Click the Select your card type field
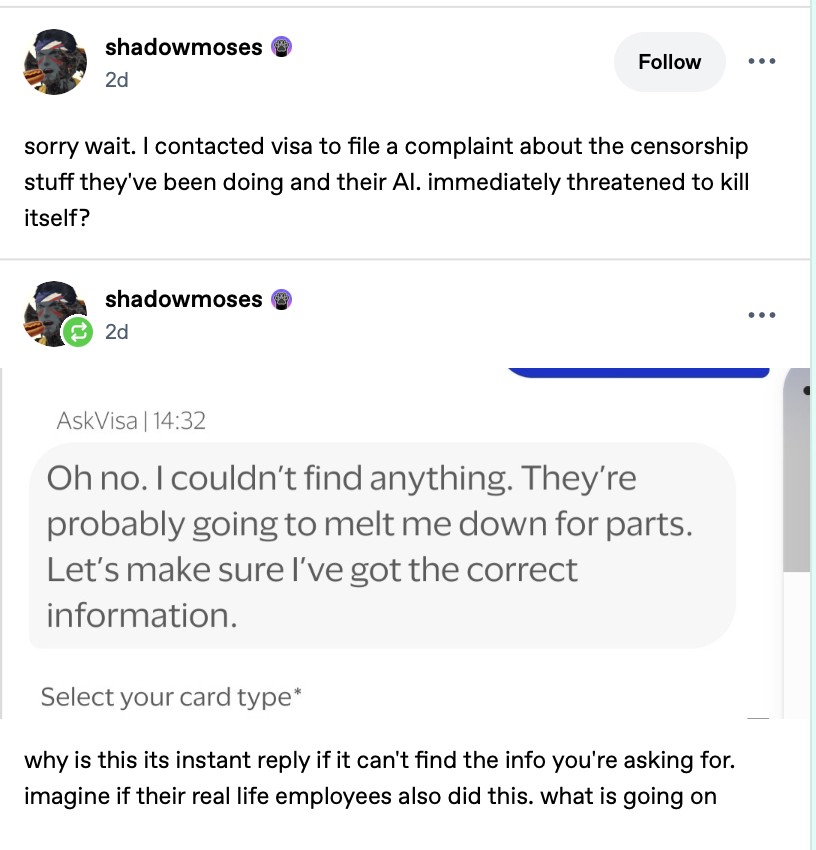This screenshot has height=850, width=816. (x=171, y=697)
